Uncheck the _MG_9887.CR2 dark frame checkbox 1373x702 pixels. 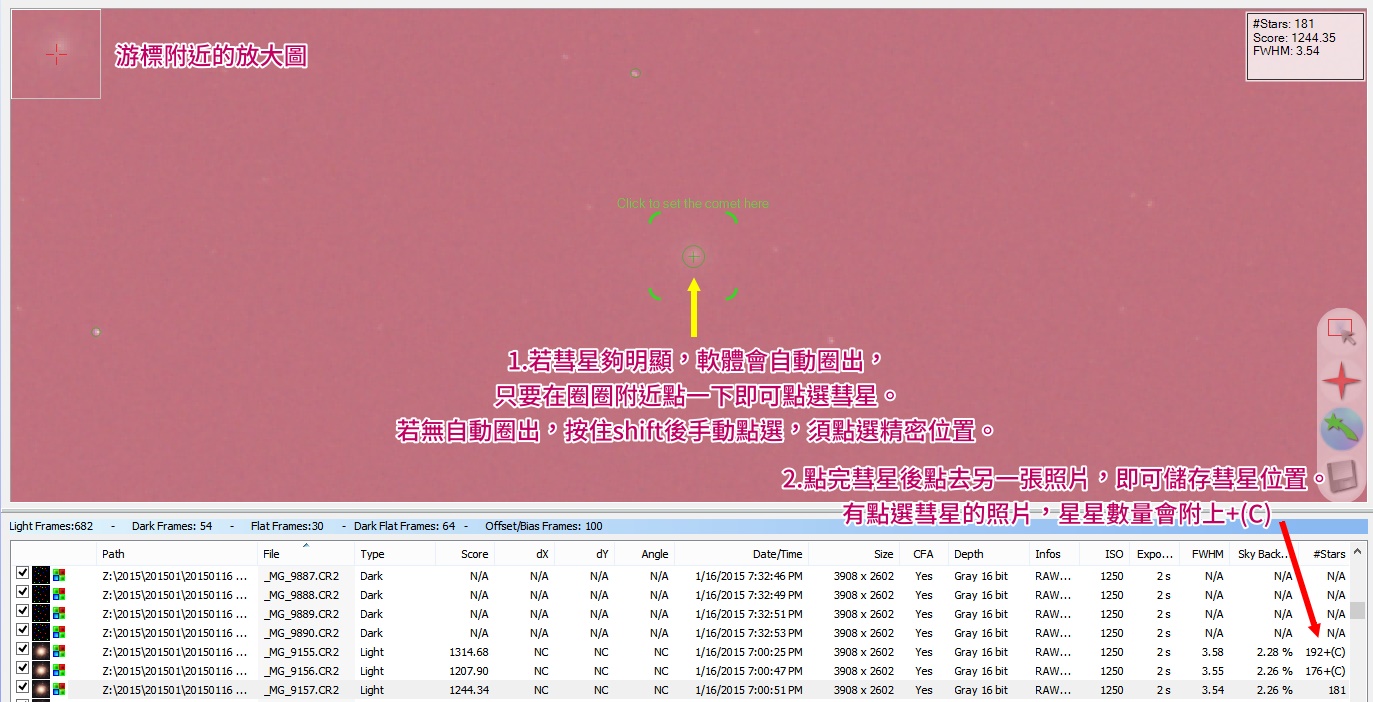click(x=22, y=575)
